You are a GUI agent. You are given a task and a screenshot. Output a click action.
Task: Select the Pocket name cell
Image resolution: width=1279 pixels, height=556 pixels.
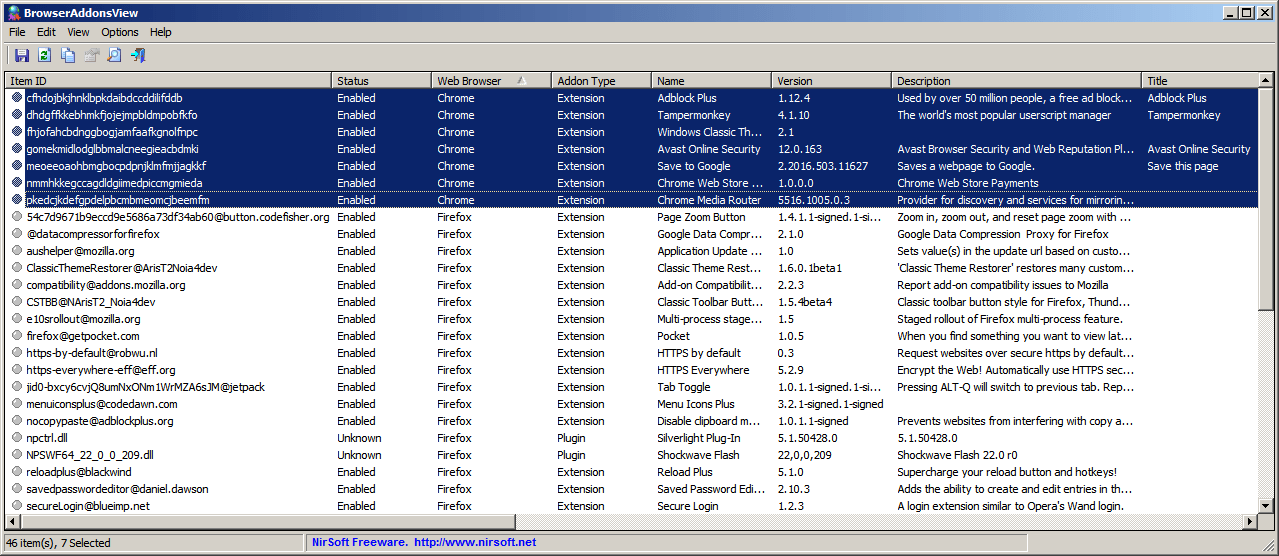point(673,336)
